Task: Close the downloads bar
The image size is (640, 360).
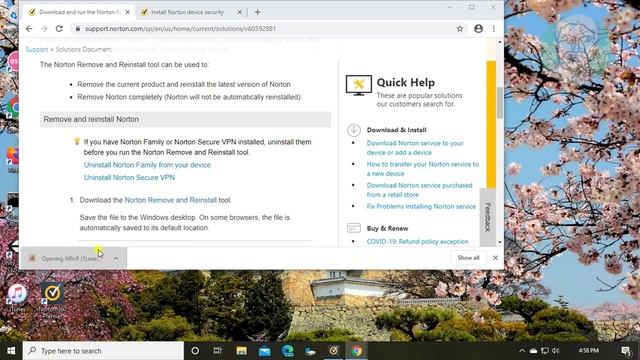Action: point(495,258)
